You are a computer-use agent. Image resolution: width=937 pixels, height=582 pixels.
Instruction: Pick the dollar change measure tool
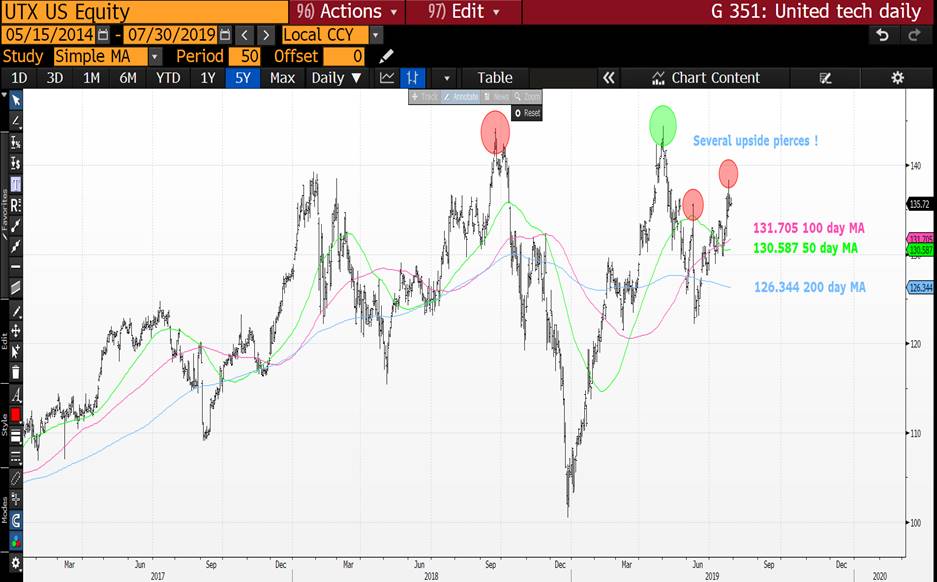point(16,163)
